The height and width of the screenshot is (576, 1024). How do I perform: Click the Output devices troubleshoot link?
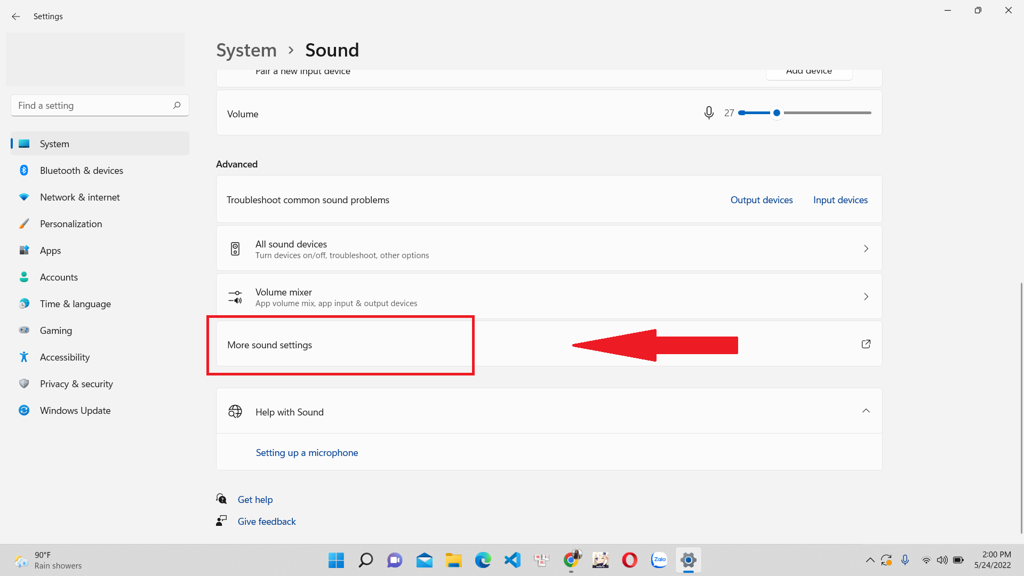pos(761,200)
